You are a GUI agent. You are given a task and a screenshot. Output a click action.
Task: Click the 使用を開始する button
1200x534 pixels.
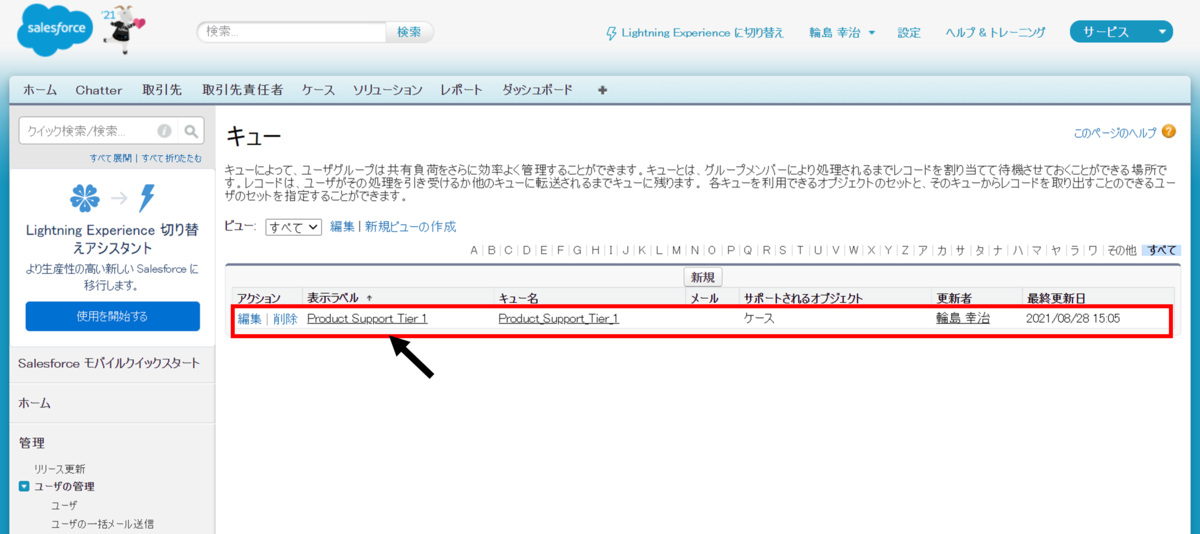point(112,316)
